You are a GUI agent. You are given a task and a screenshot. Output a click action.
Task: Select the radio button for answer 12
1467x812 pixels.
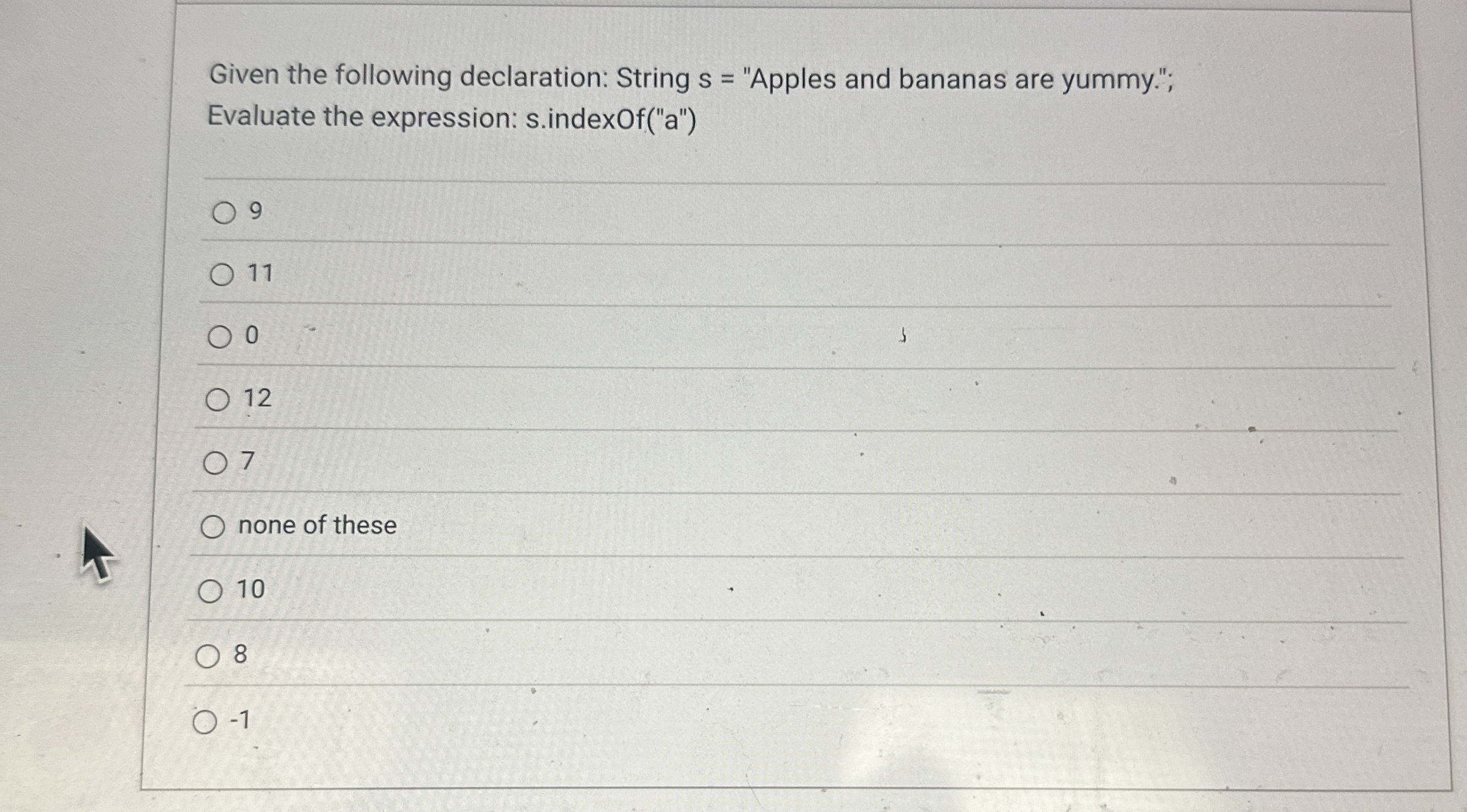pos(217,400)
